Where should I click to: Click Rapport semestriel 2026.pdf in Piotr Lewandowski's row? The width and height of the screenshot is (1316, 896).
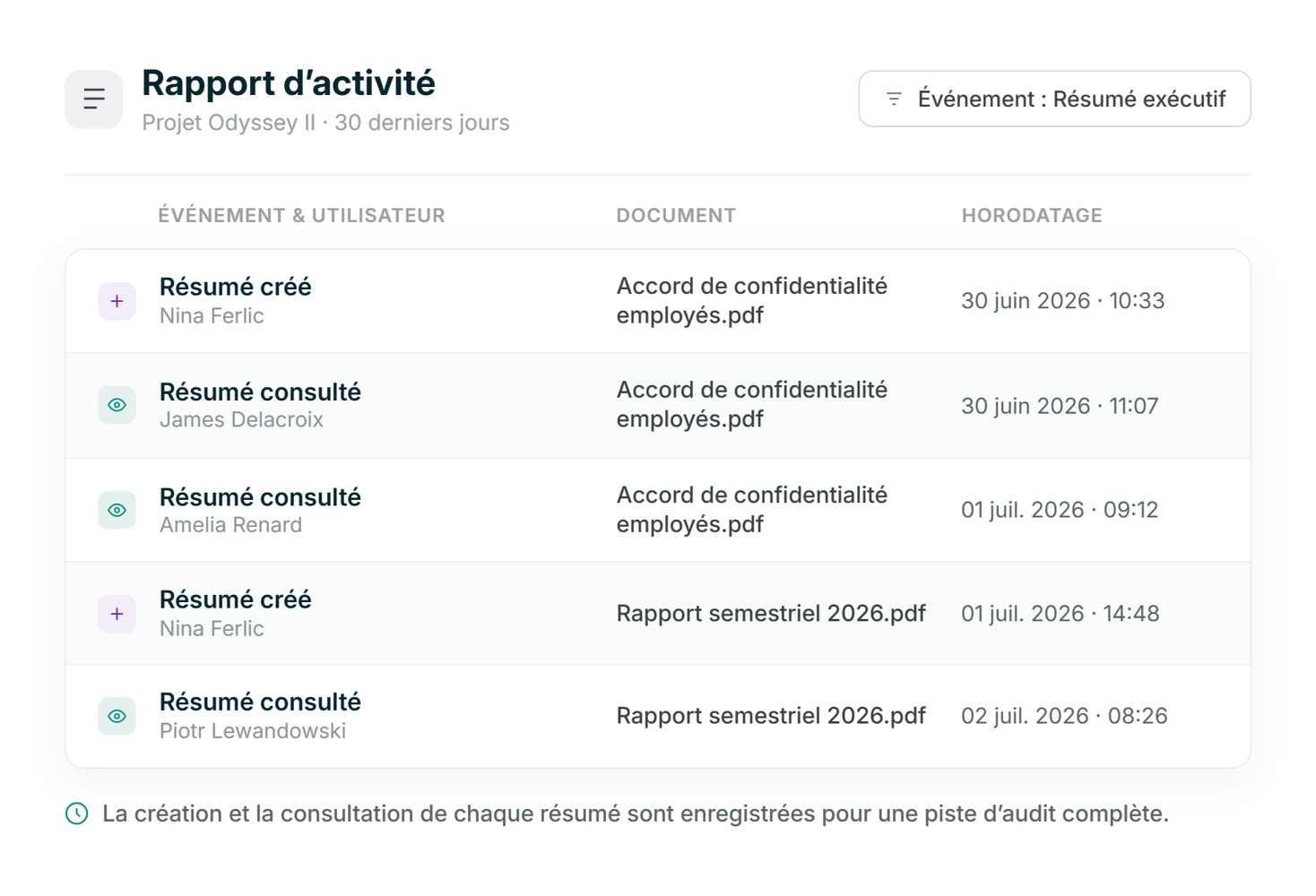[x=771, y=716]
